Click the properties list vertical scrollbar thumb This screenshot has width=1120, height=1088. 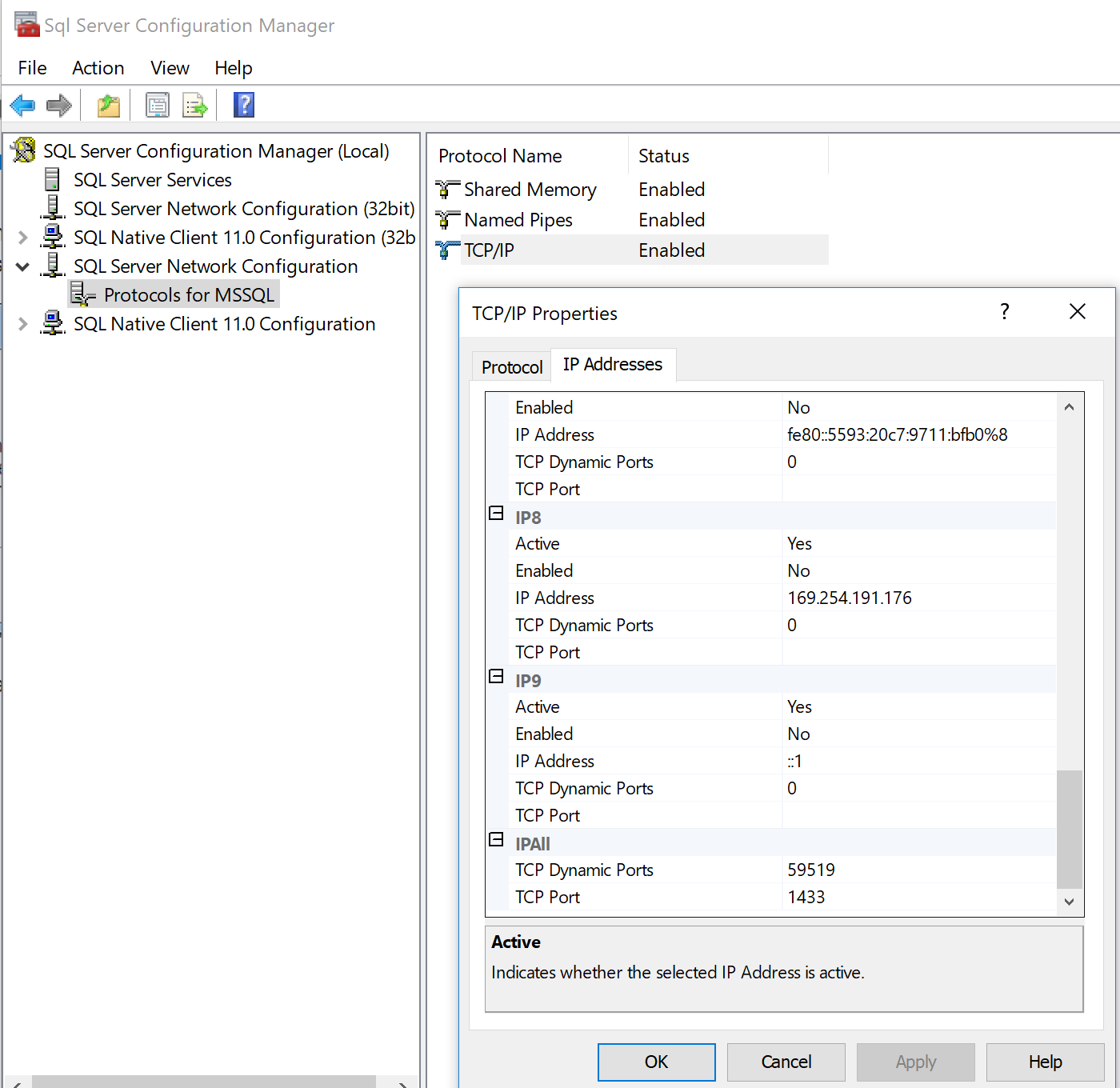1069,829
